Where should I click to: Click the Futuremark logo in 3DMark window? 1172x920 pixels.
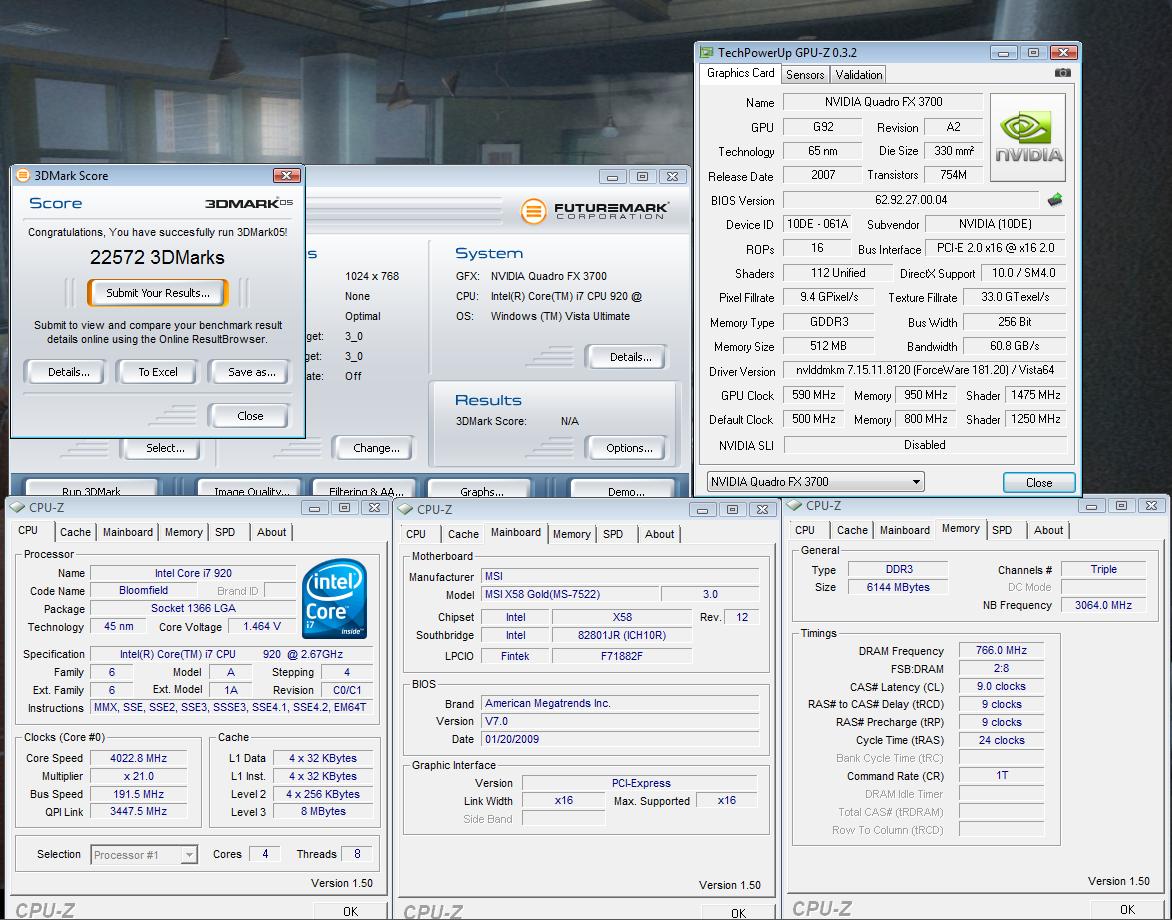tap(595, 211)
